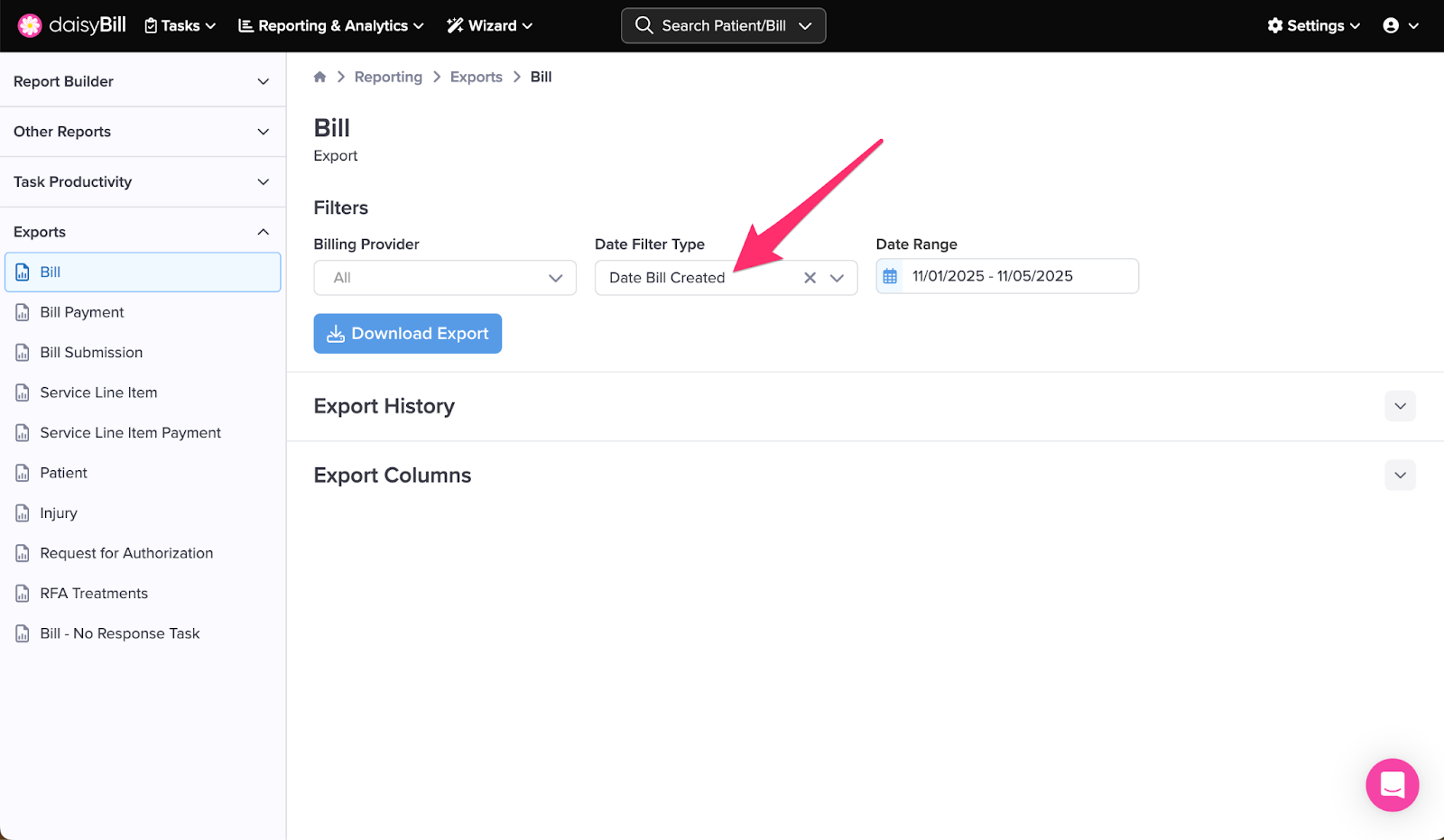Open the Tasks menu
1444x840 pixels.
(x=180, y=25)
